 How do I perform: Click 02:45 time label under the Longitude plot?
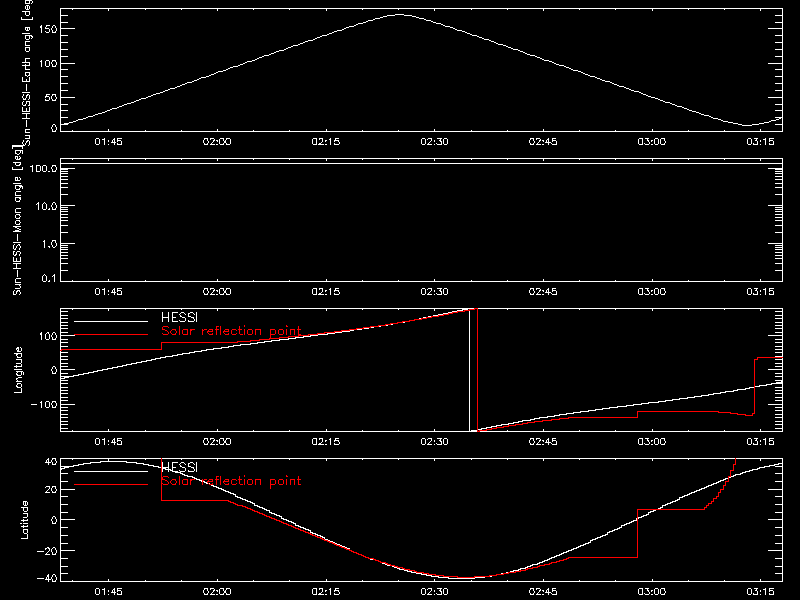click(543, 442)
